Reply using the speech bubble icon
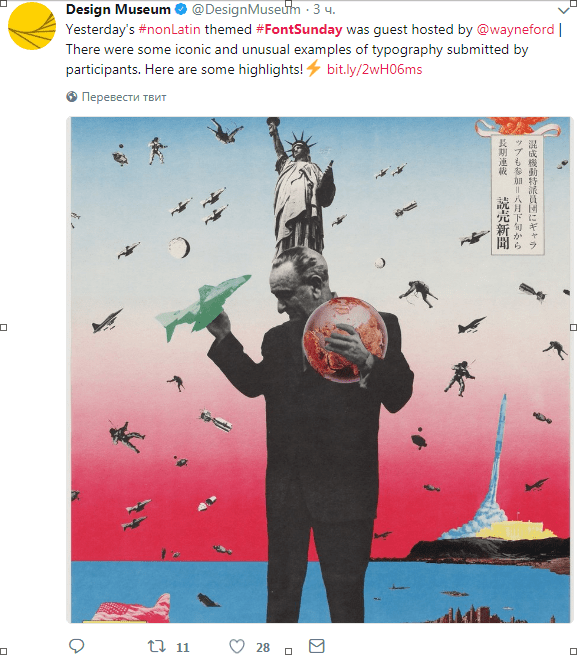Viewport: 577px width, 655px height. pos(76,646)
